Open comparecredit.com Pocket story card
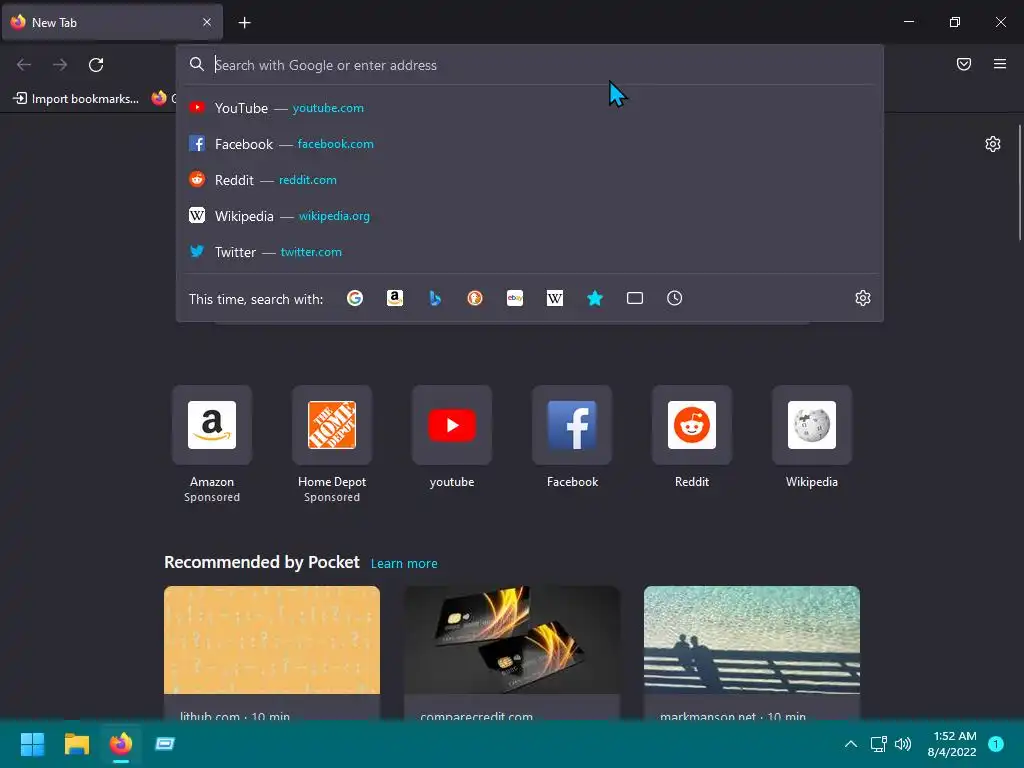1024x768 pixels. 512,653
